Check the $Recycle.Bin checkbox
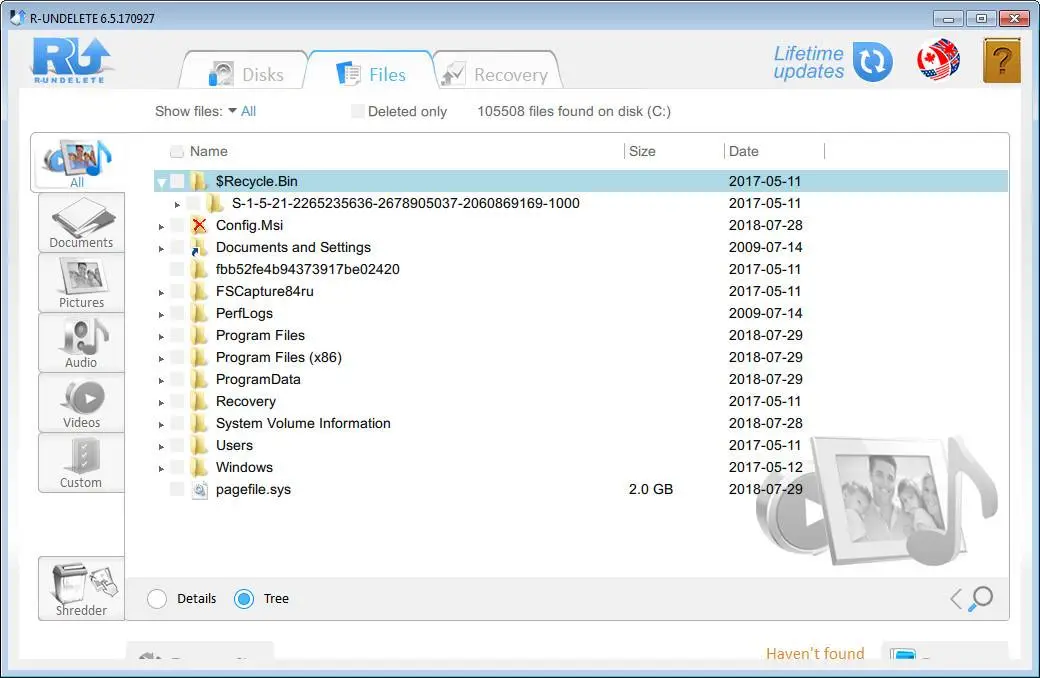The height and width of the screenshot is (678, 1040). pos(176,181)
